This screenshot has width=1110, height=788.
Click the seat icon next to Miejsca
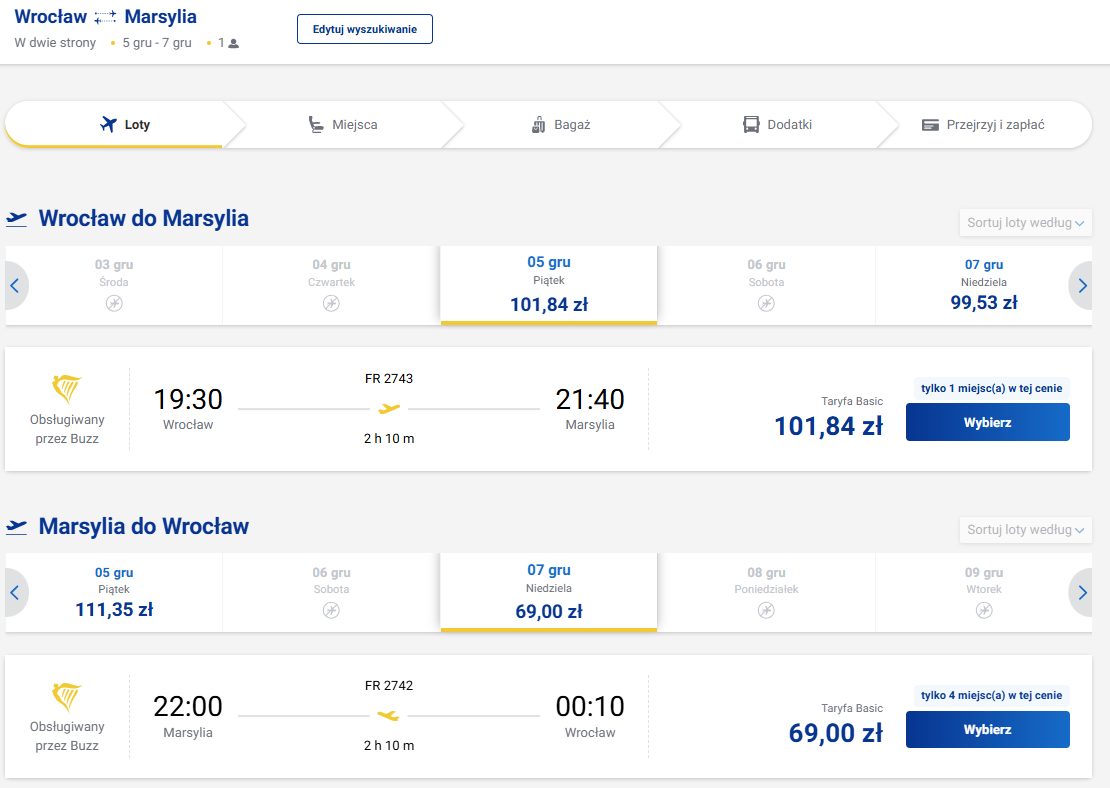(x=316, y=125)
